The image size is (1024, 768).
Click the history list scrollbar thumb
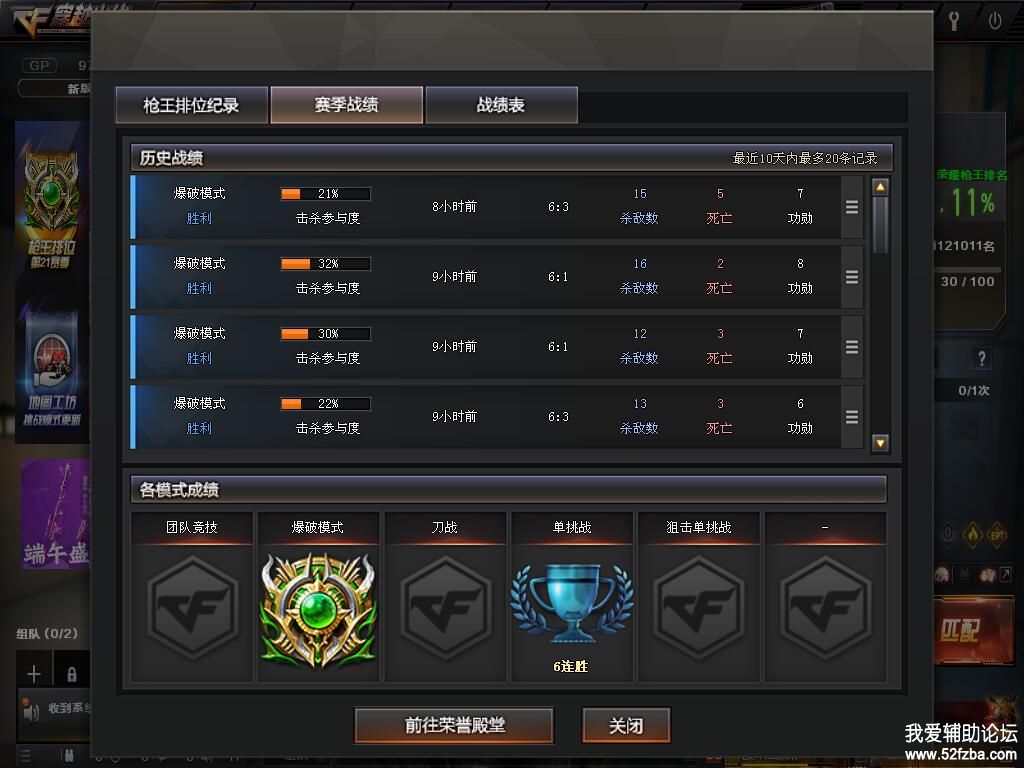coord(880,225)
